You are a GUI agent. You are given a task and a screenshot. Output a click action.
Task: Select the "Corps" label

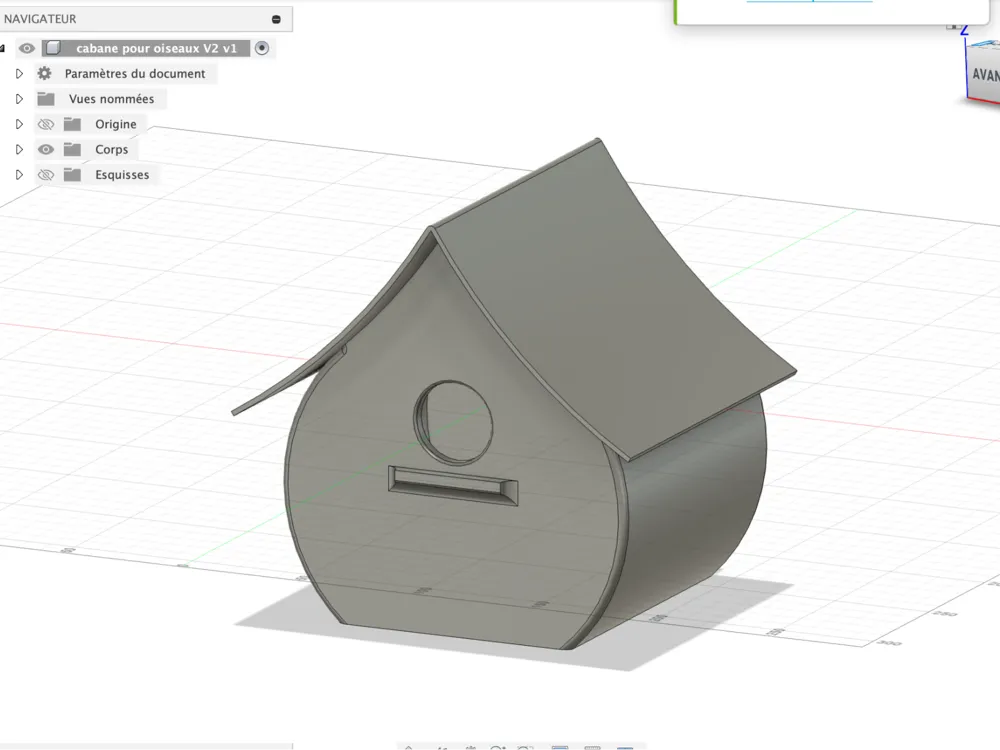click(112, 150)
